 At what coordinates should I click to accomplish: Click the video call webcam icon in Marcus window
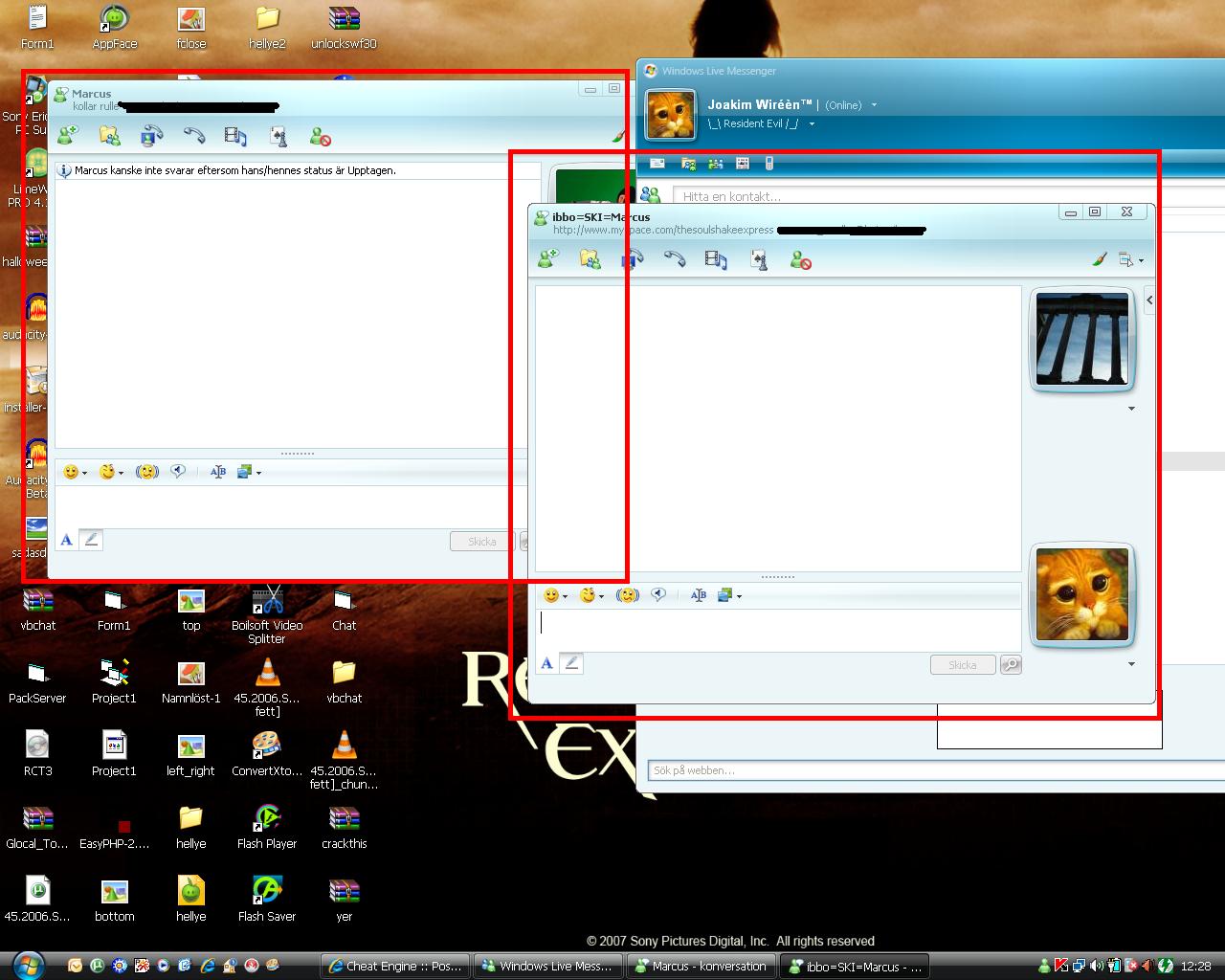pos(151,136)
